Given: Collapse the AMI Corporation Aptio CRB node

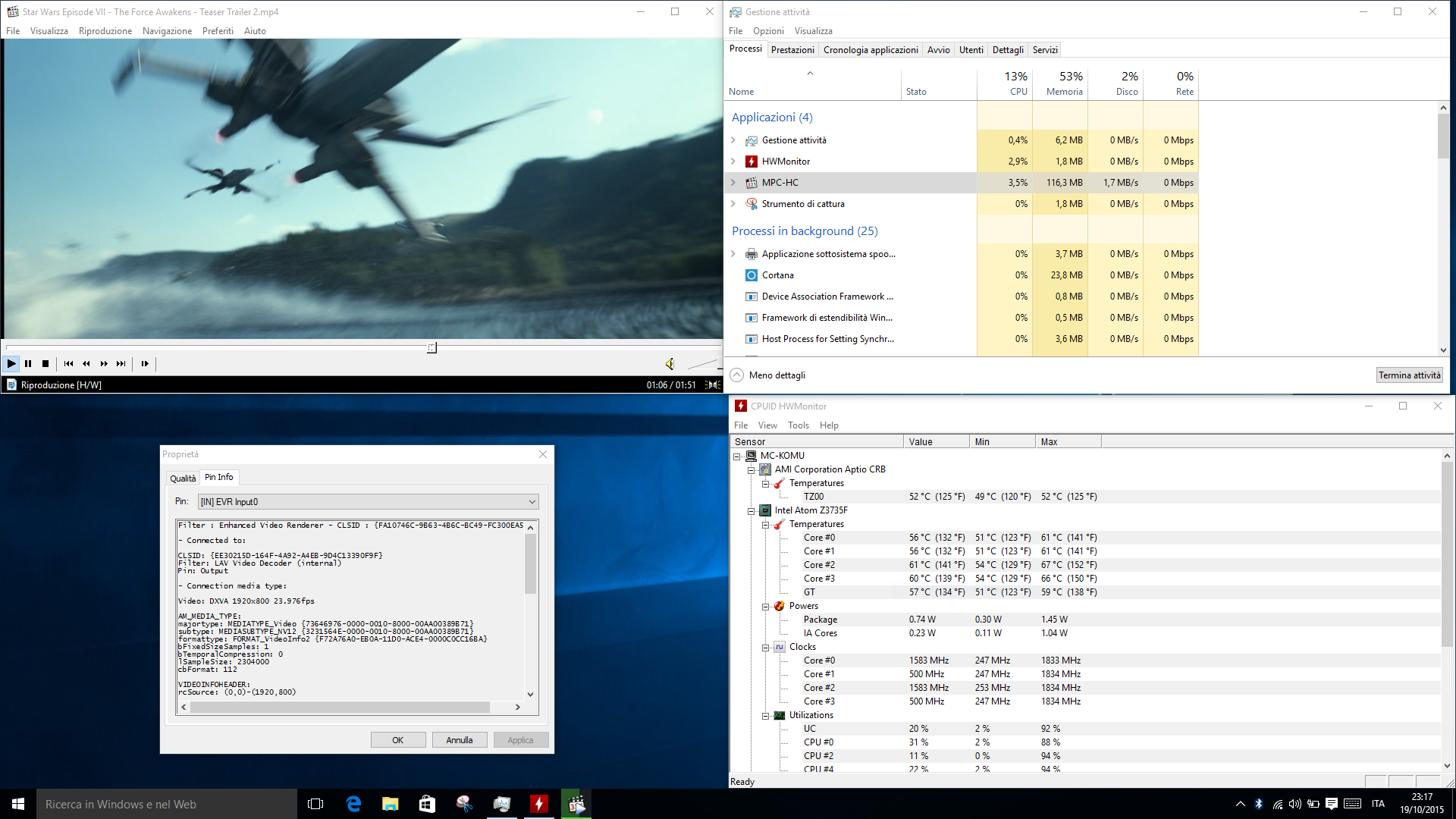Looking at the screenshot, I should (751, 470).
